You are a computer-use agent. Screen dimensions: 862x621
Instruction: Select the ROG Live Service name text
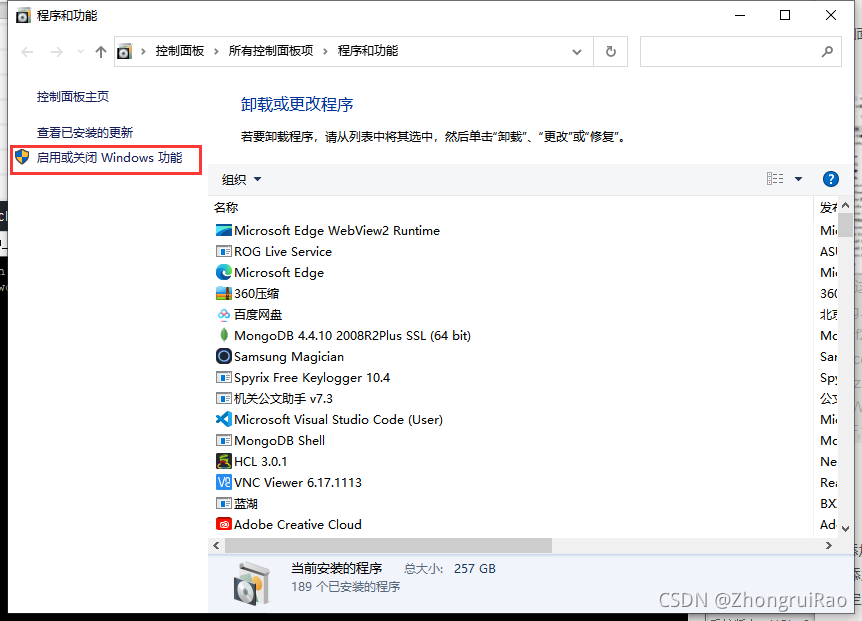coord(283,251)
